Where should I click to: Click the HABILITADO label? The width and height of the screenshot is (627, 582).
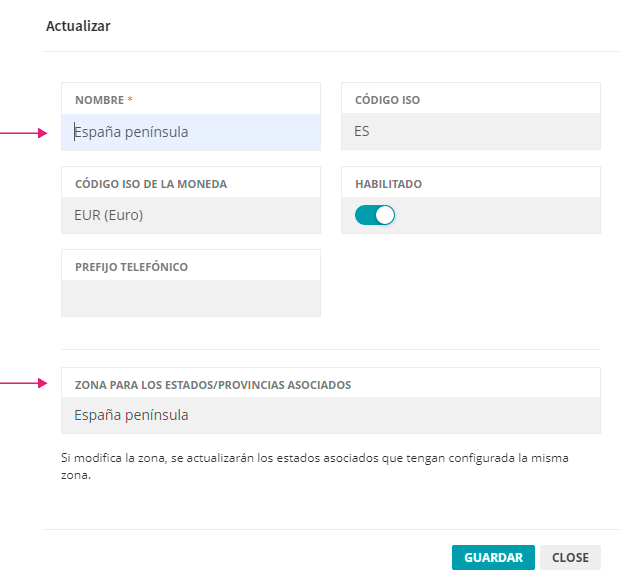[388, 184]
